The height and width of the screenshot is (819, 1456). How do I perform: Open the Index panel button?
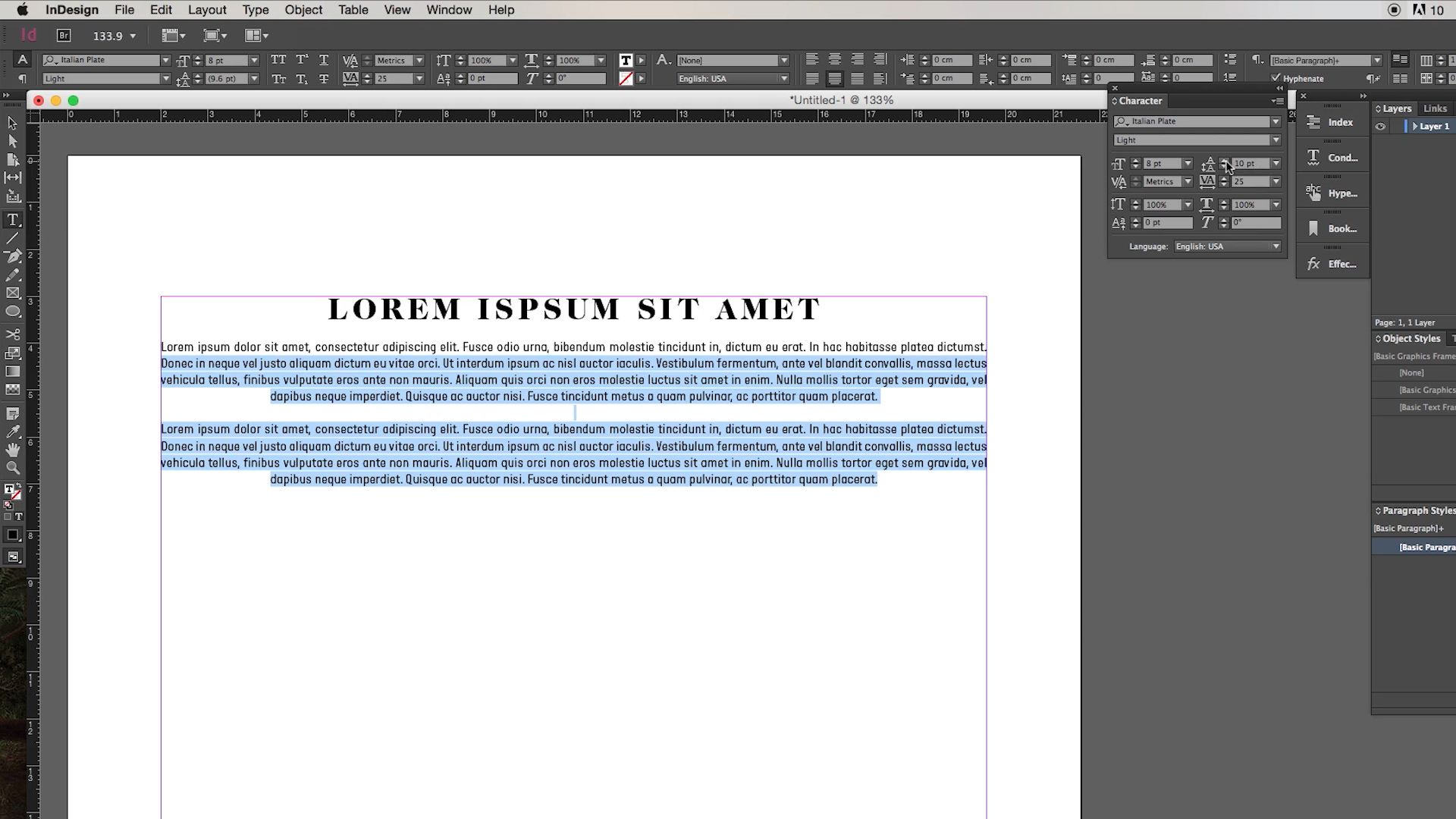click(x=1332, y=122)
